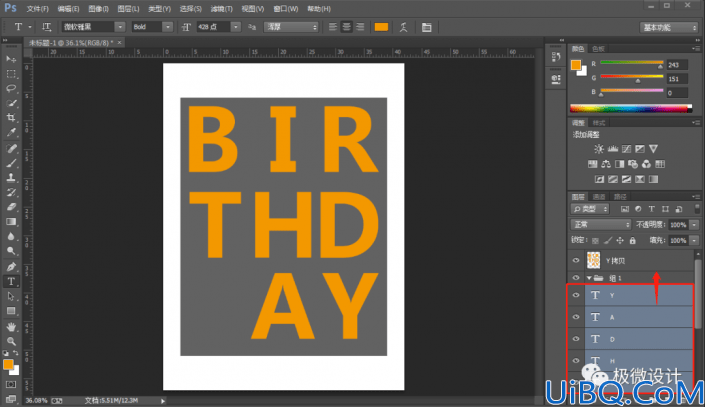This screenshot has height=407, width=705.
Task: Open the History panel icon
Action: [x=556, y=57]
